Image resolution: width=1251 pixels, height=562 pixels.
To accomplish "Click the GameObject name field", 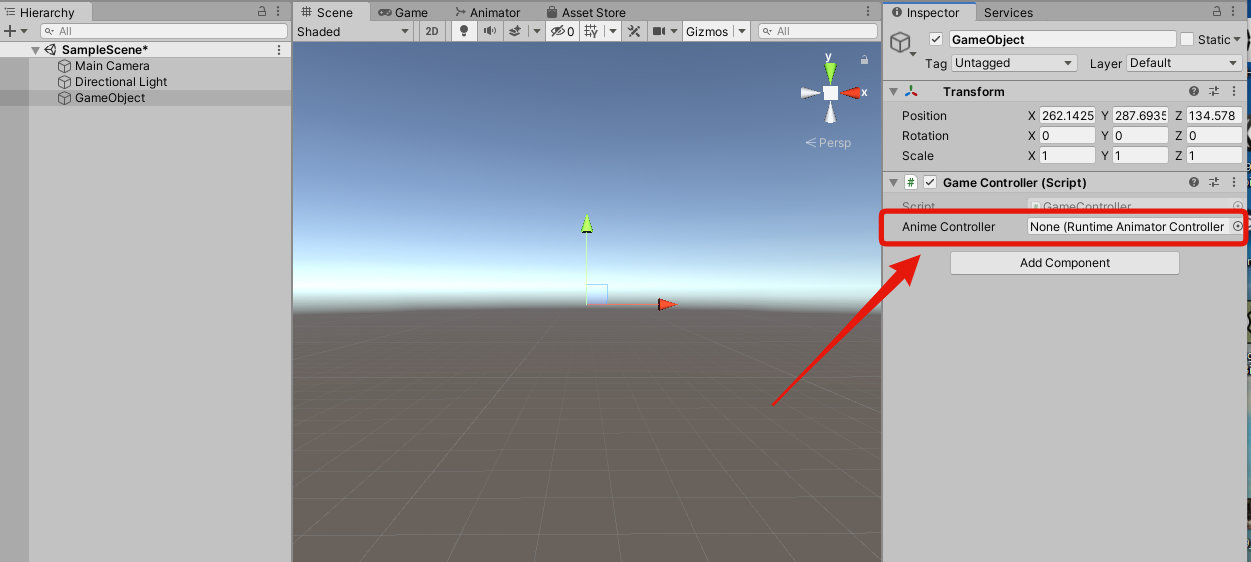I will coord(1062,39).
